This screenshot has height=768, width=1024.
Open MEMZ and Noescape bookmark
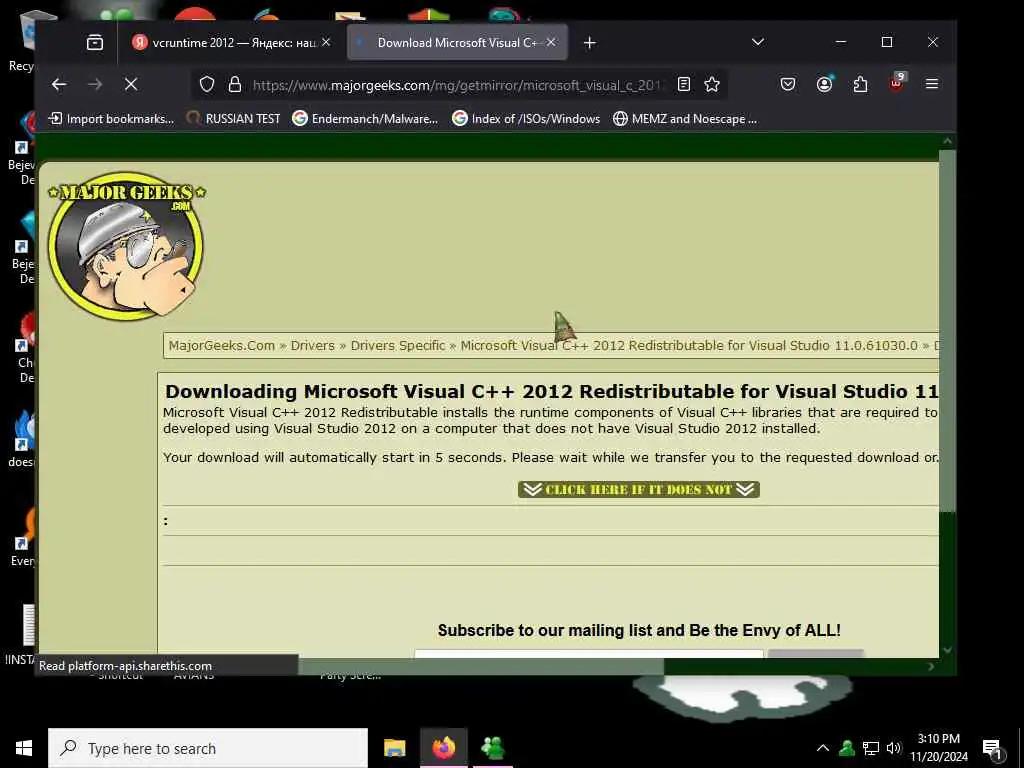click(x=684, y=119)
